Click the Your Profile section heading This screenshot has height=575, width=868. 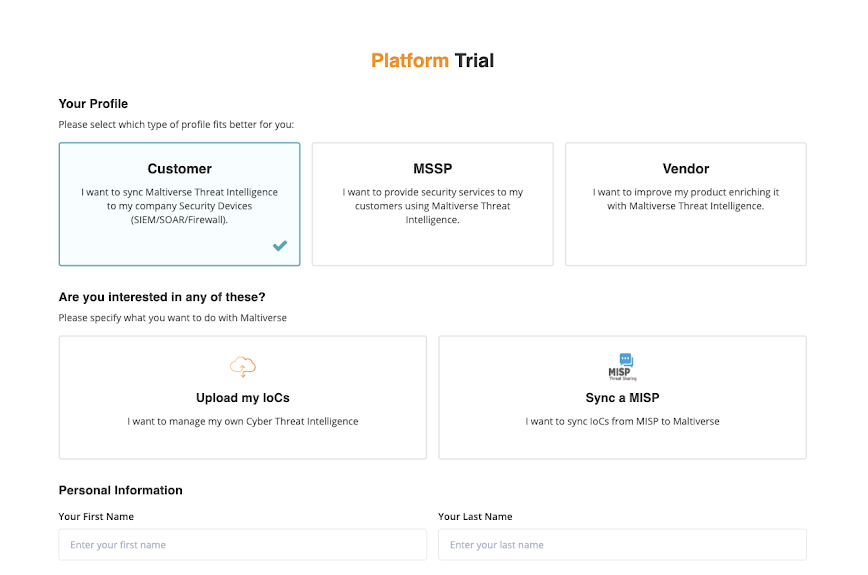pyautogui.click(x=94, y=104)
